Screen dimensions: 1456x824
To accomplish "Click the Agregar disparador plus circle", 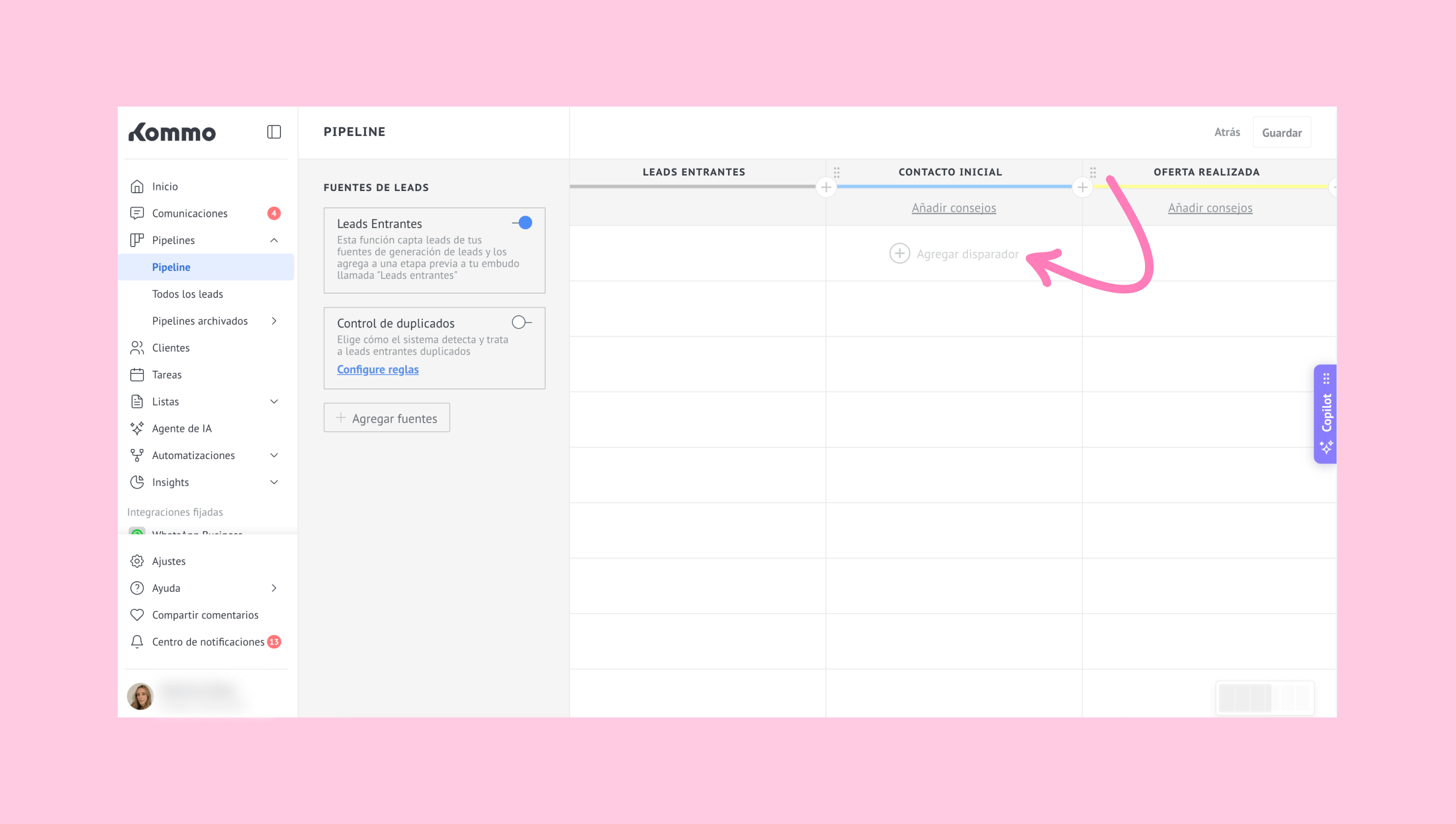I will pos(899,254).
